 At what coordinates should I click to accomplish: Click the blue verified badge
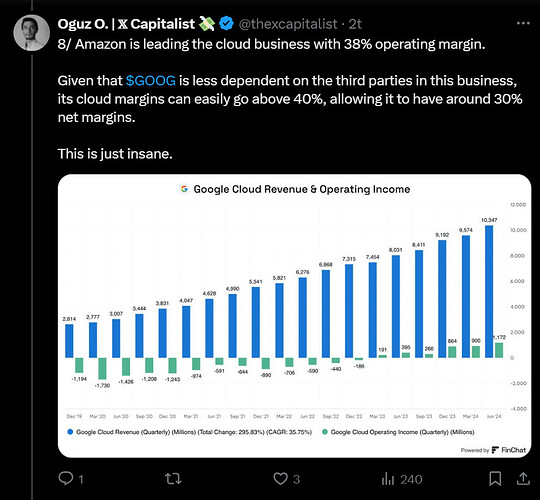[226, 23]
